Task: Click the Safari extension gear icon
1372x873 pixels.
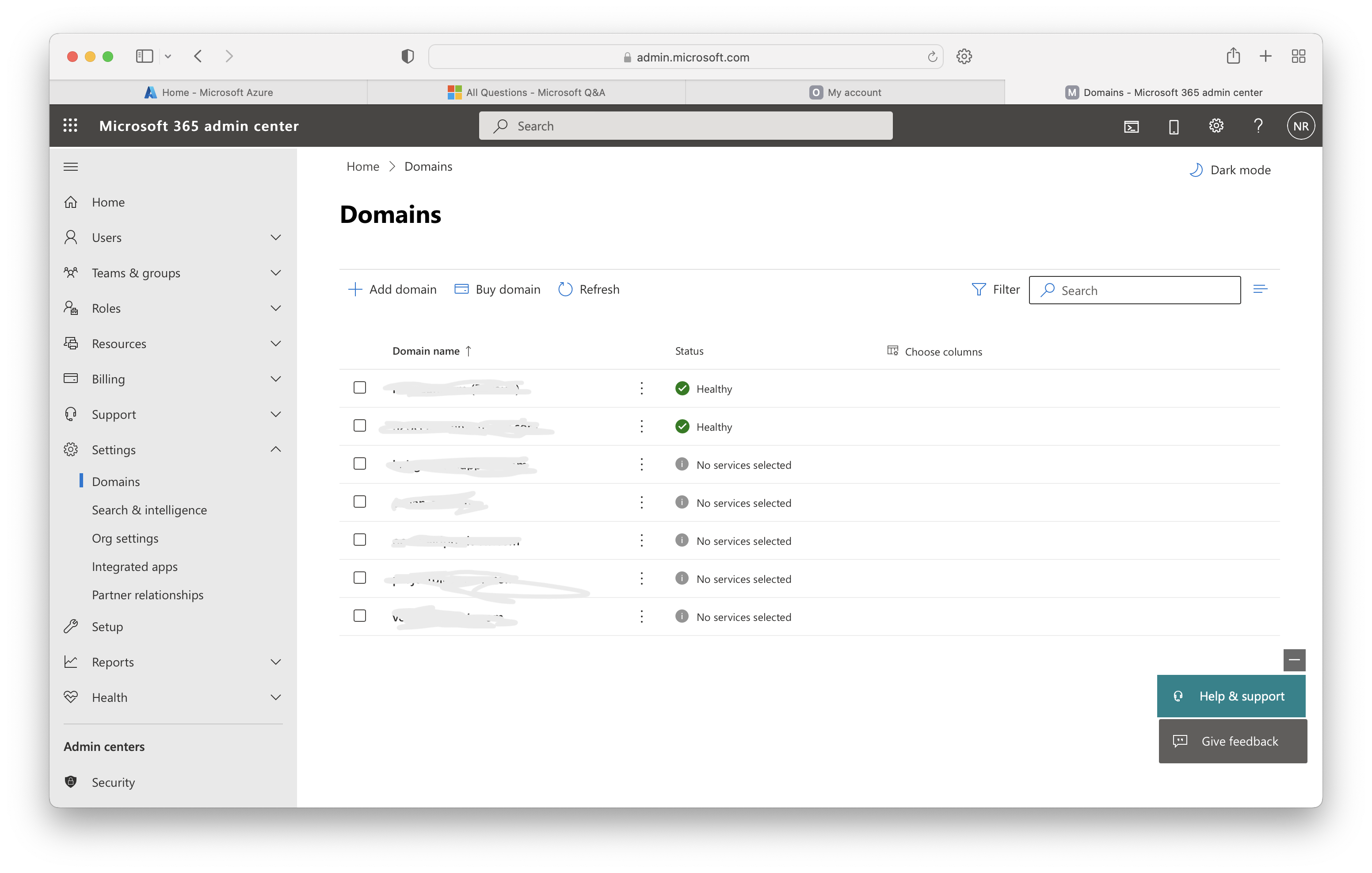Action: 964,56
